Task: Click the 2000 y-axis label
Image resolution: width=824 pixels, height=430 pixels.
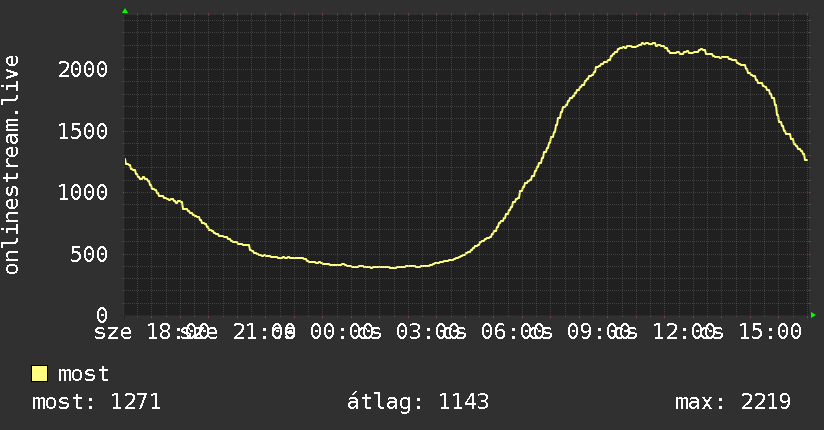Action: [83, 69]
